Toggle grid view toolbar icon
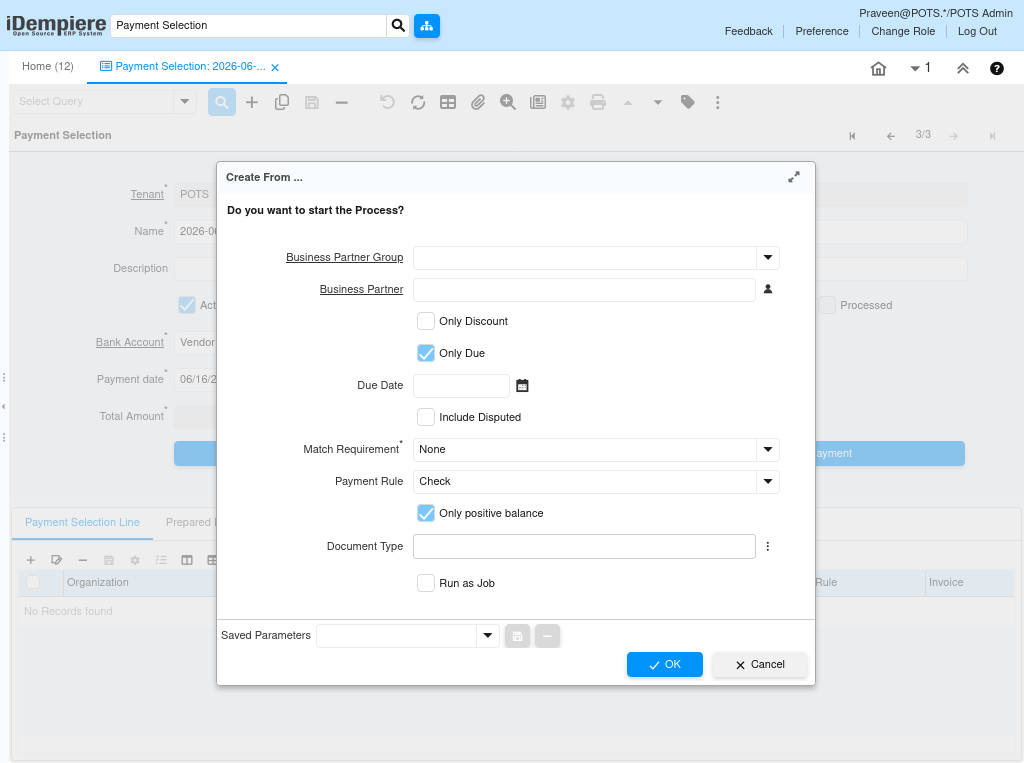The image size is (1024, 763). (448, 103)
